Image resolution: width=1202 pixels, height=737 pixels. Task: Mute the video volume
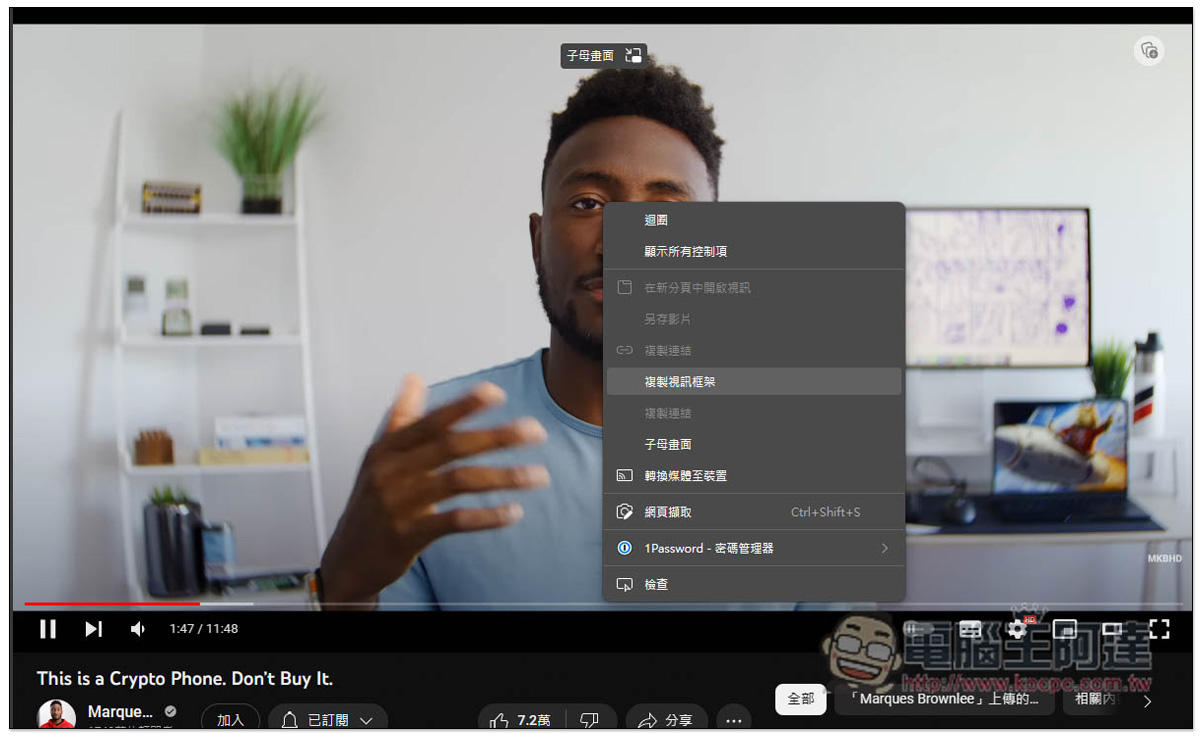pyautogui.click(x=138, y=629)
